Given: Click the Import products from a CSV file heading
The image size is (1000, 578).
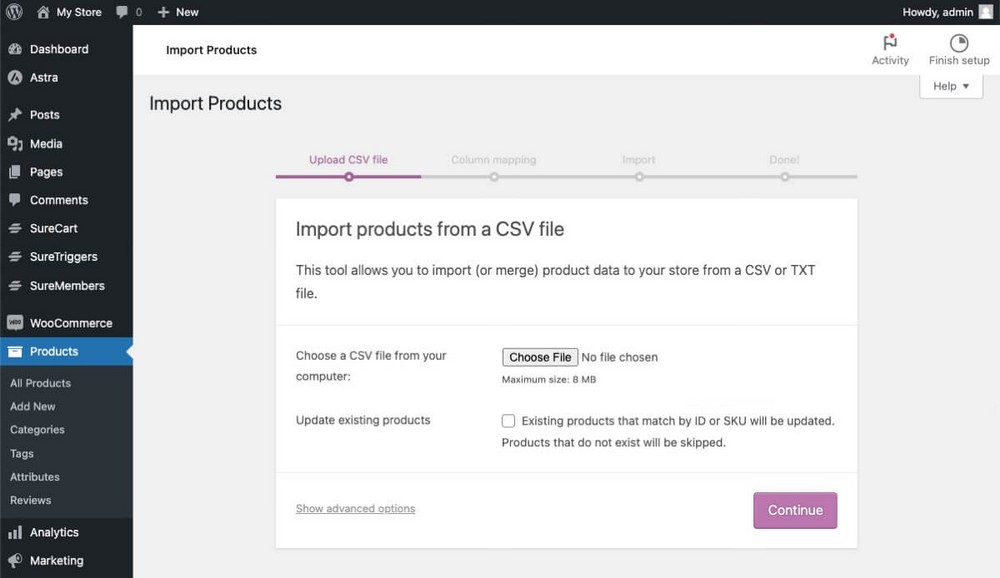Looking at the screenshot, I should click(x=429, y=229).
